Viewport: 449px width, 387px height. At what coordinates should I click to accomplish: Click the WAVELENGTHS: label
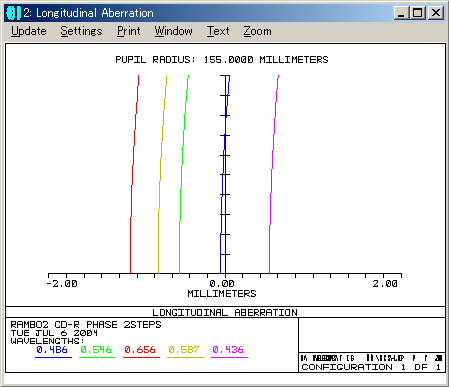point(47,341)
